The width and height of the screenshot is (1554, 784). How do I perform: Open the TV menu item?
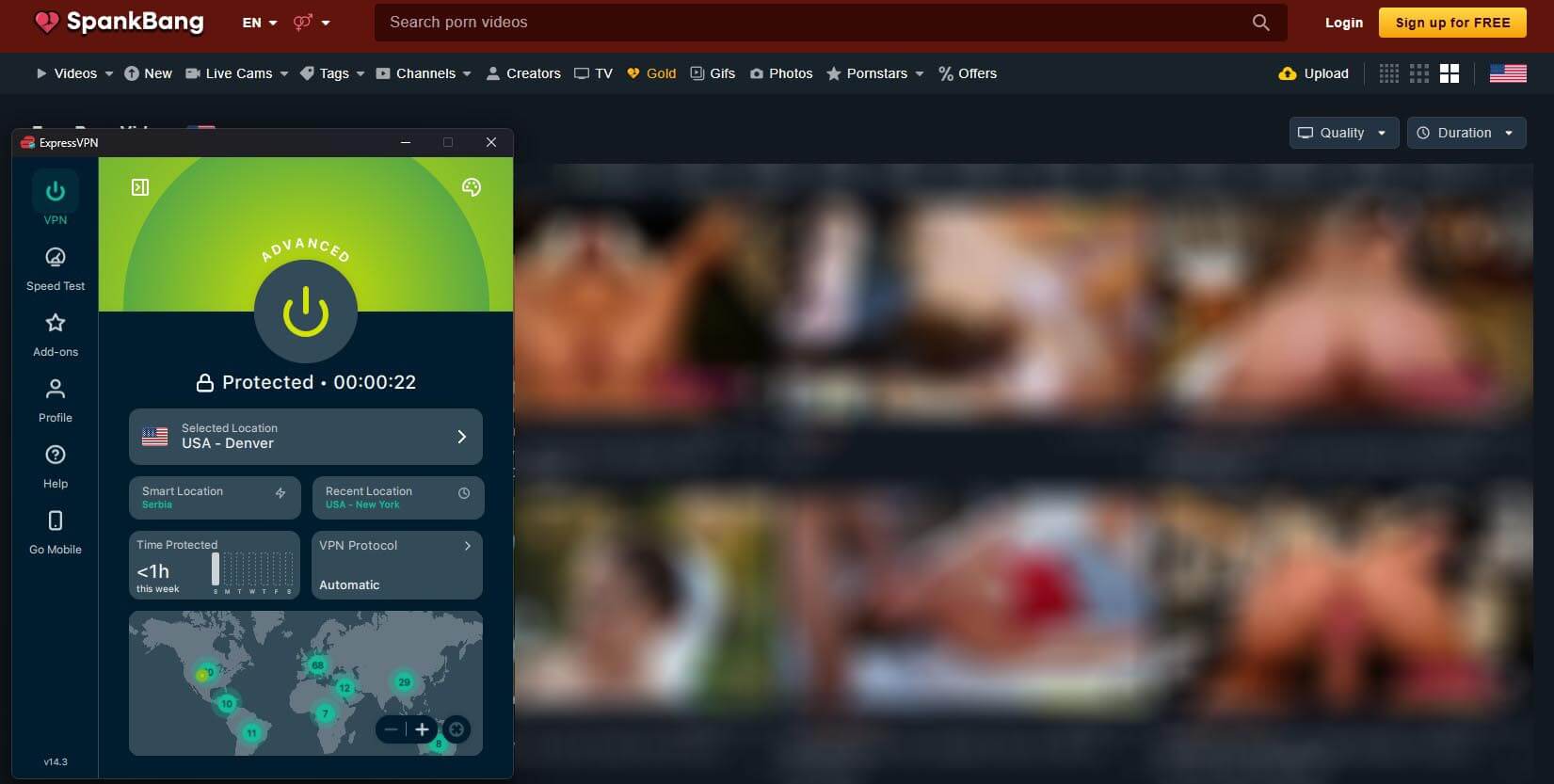[594, 73]
